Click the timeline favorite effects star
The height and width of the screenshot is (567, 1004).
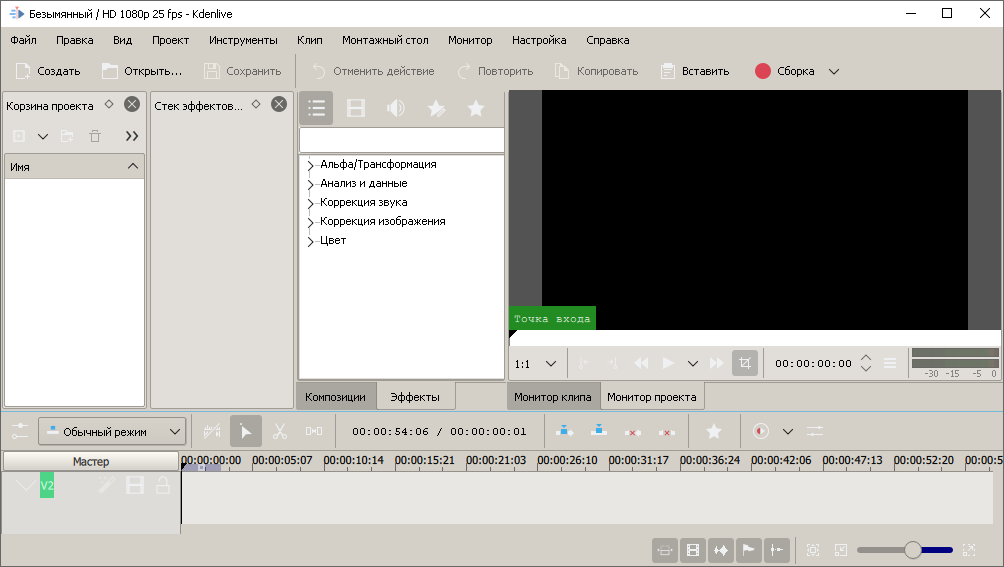click(714, 431)
